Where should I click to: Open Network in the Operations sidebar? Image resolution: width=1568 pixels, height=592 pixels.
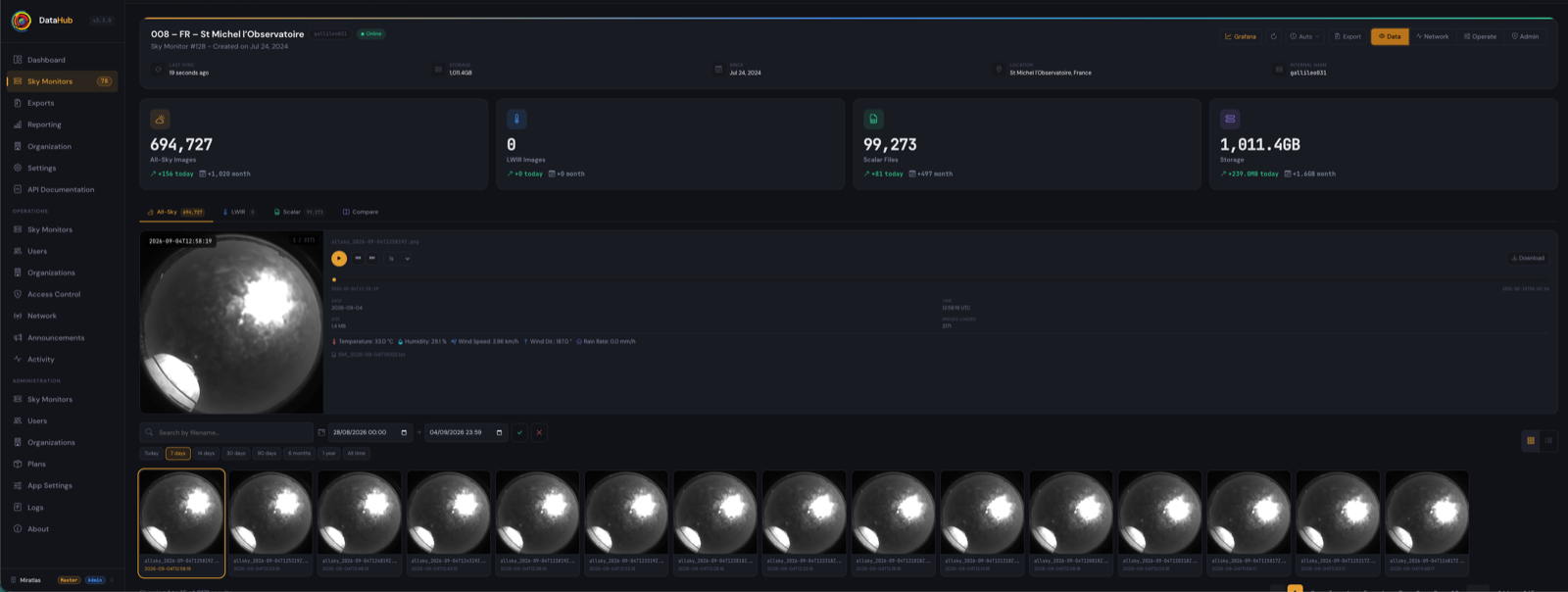pos(62,316)
